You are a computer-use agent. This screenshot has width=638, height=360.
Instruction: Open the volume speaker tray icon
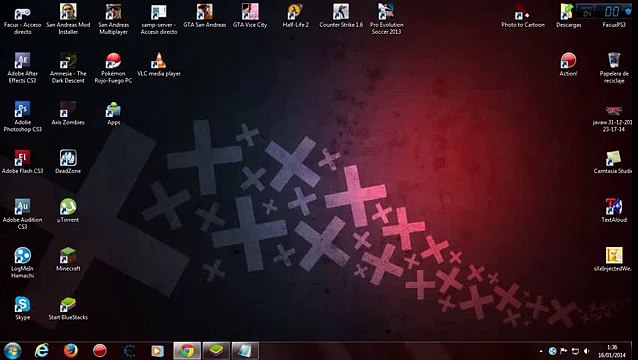click(x=586, y=351)
